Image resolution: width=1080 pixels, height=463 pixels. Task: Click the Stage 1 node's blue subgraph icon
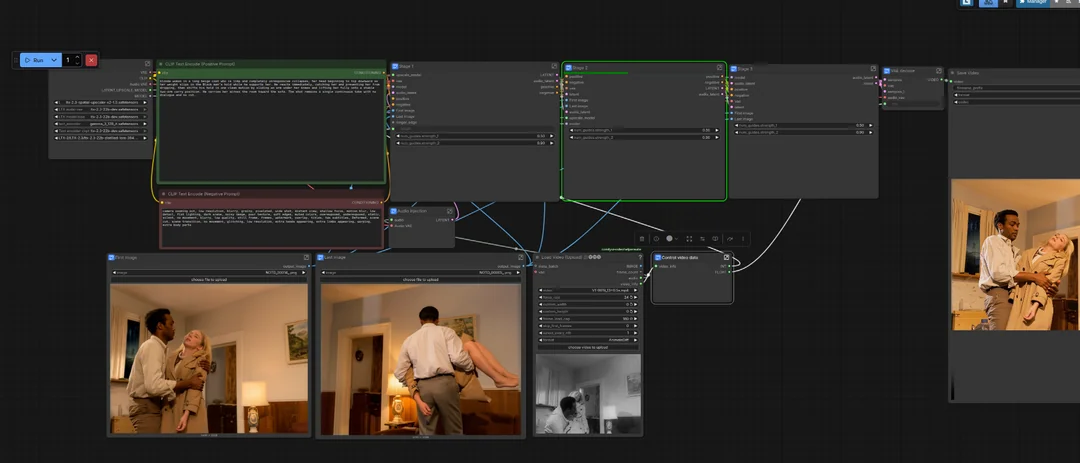click(395, 67)
